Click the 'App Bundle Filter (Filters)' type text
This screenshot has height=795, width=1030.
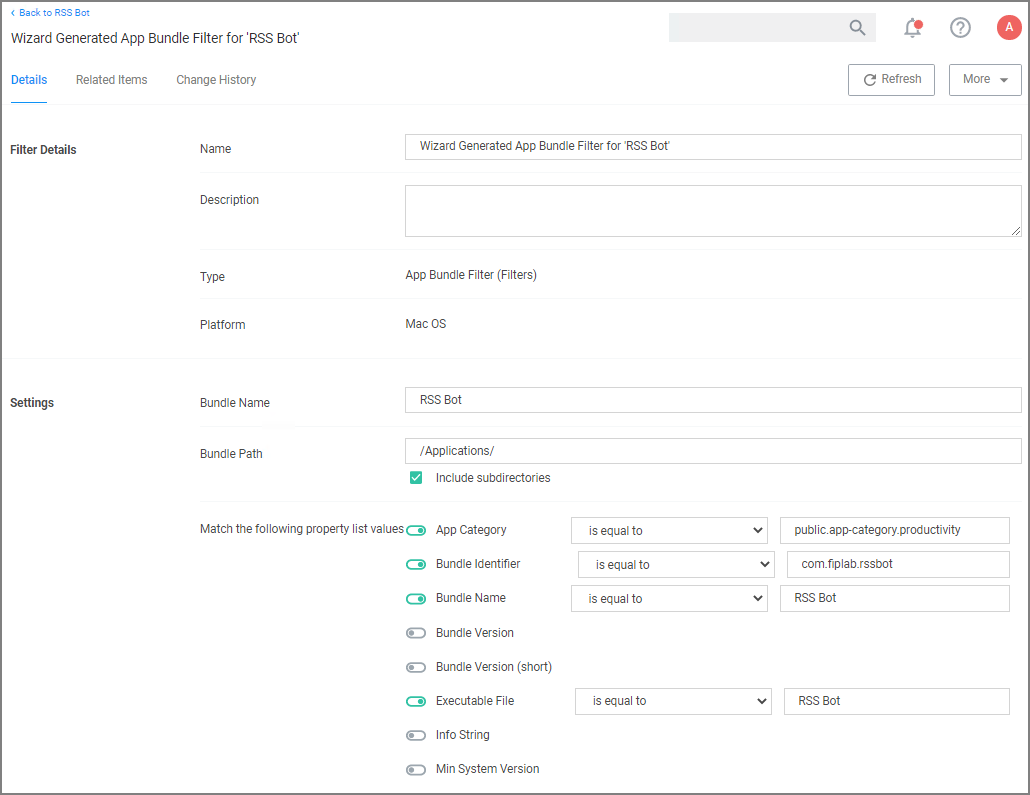[471, 275]
